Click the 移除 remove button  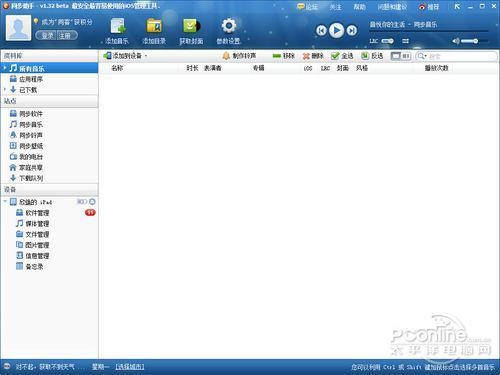283,56
